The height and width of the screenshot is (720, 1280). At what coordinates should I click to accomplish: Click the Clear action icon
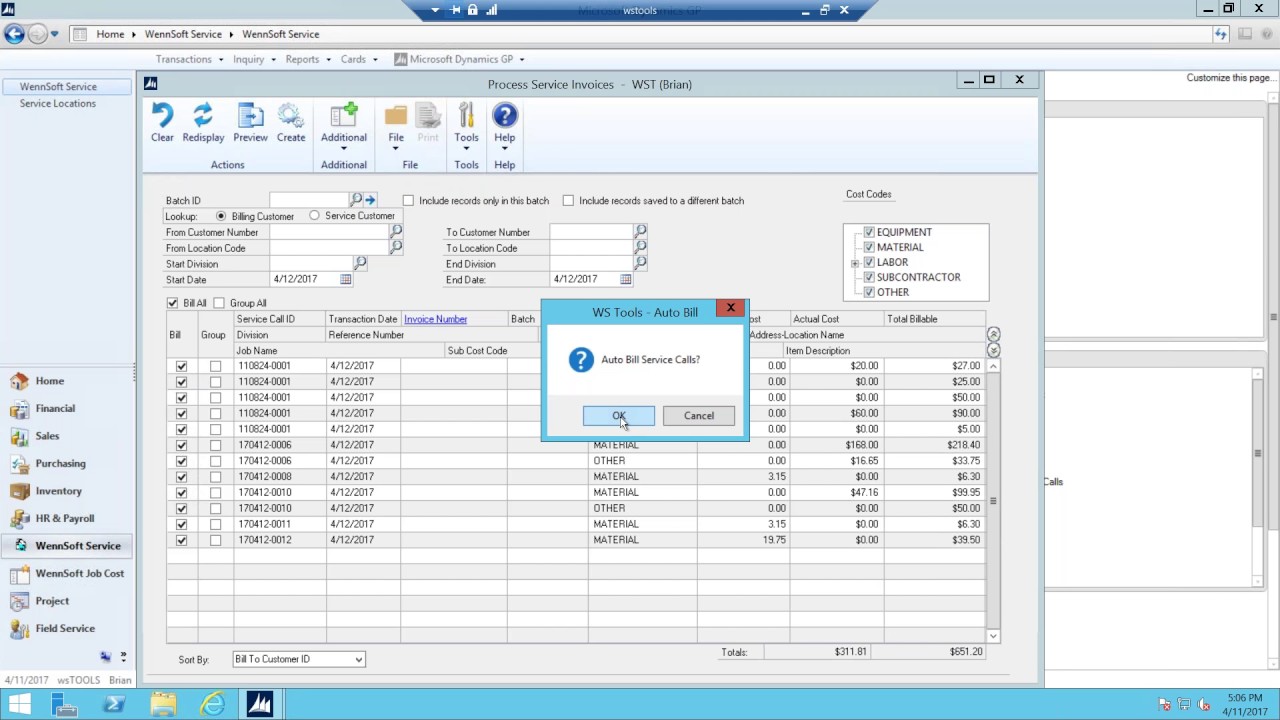[x=162, y=117]
